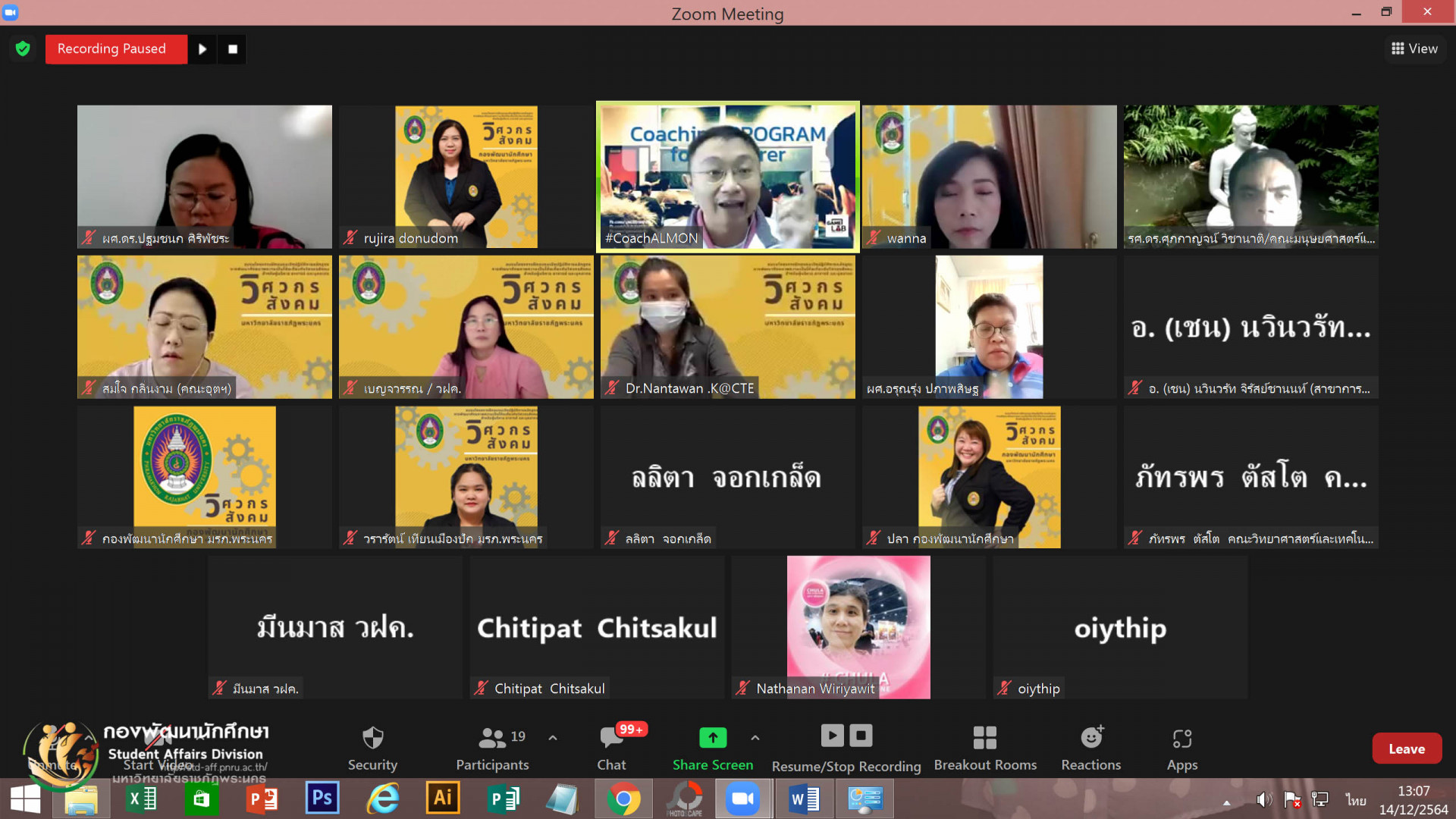The image size is (1456, 819).
Task: Expand the Share Screen options chevron
Action: [755, 737]
